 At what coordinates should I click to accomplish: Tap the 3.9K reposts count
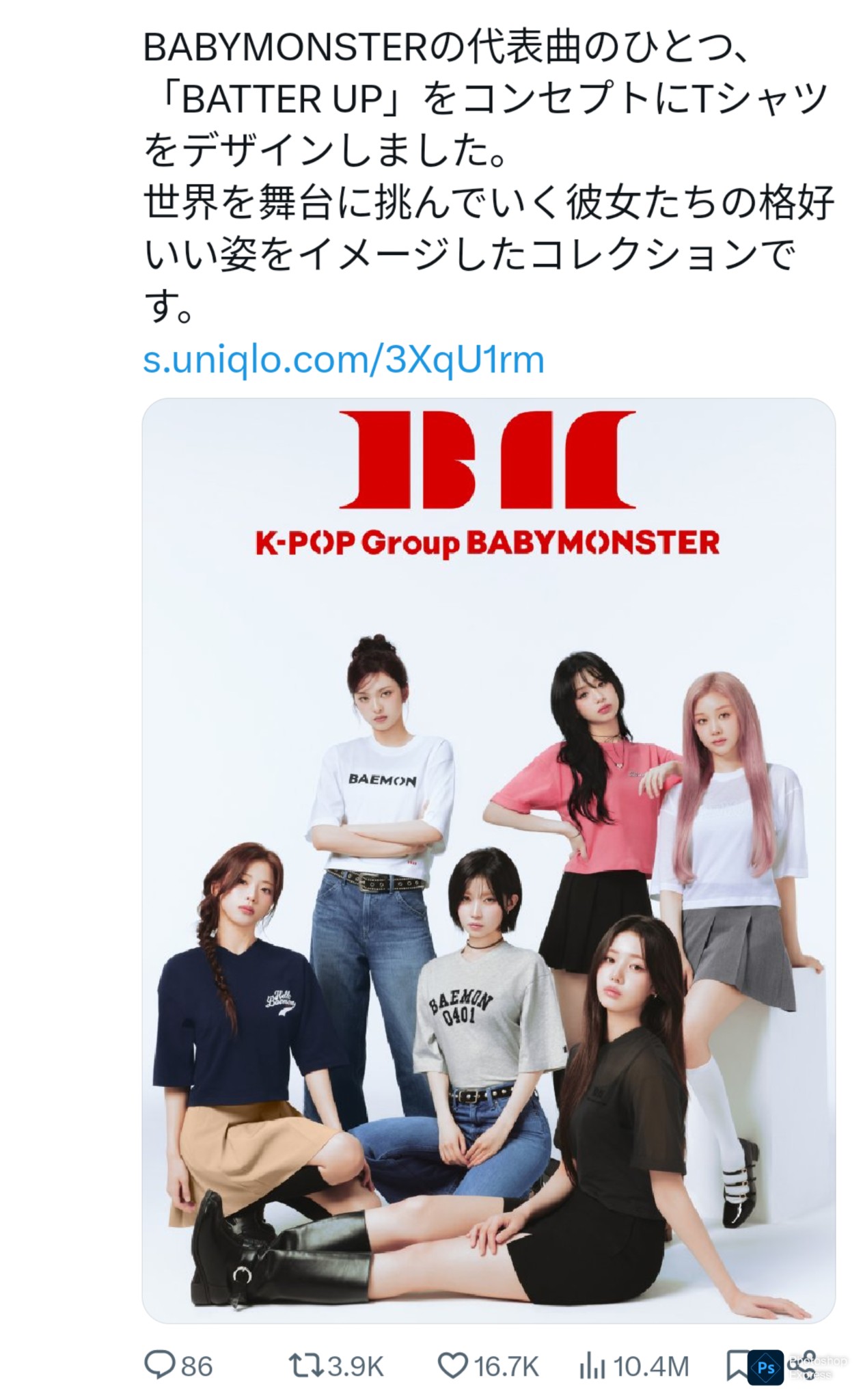(355, 1367)
